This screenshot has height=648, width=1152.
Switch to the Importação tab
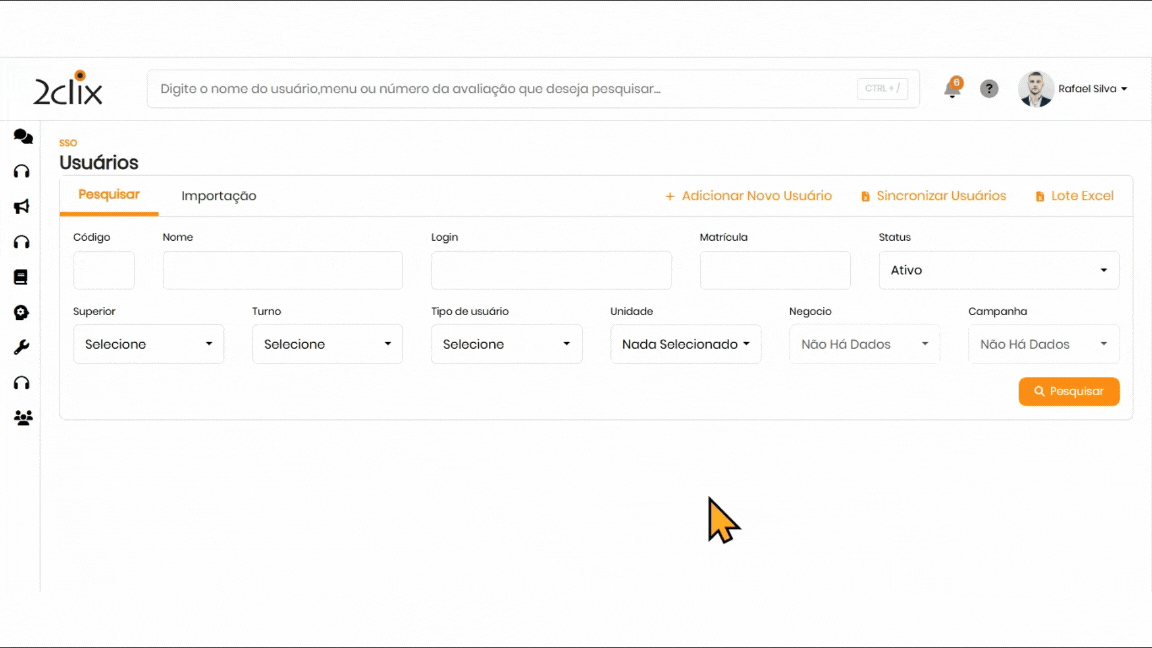coord(219,196)
